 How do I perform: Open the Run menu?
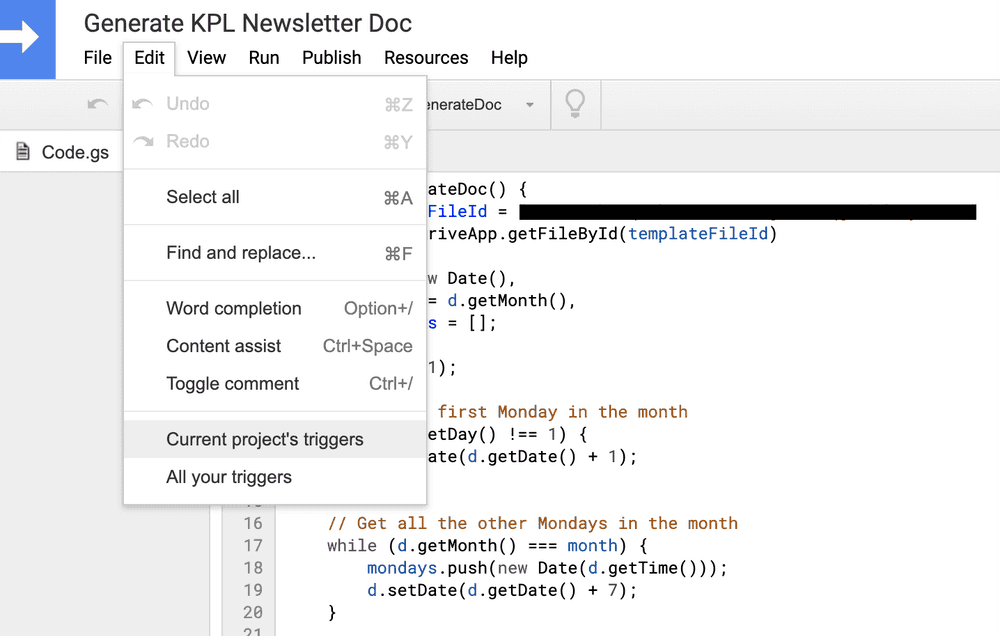[263, 58]
